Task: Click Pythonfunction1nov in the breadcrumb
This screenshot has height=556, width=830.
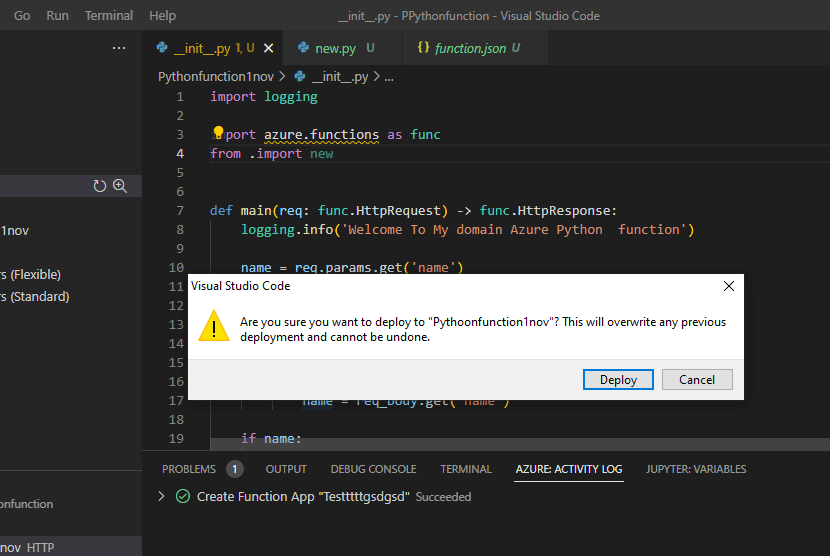Action: [x=215, y=77]
